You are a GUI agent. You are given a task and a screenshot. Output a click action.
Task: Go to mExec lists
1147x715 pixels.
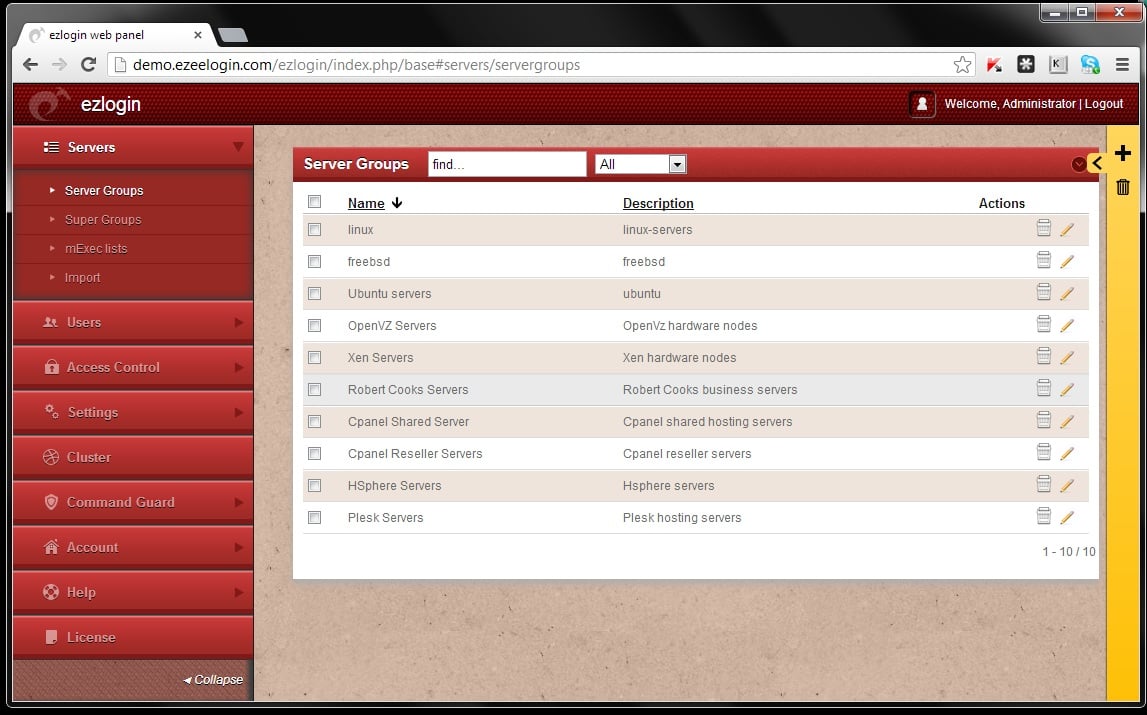click(x=96, y=249)
